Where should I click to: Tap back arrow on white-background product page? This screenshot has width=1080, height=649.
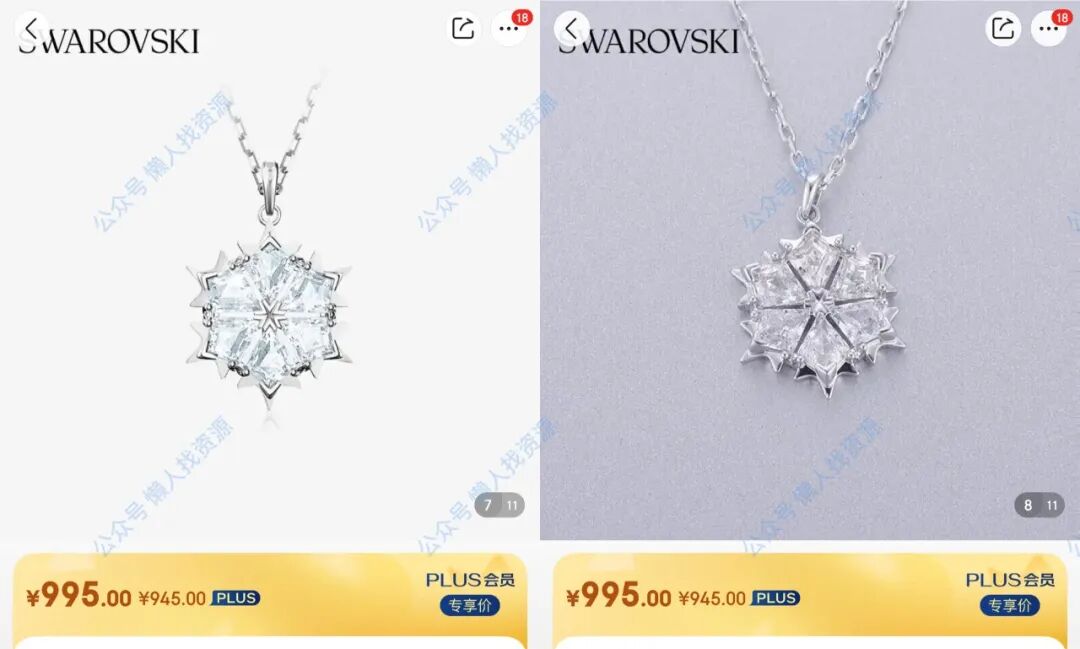coord(31,29)
